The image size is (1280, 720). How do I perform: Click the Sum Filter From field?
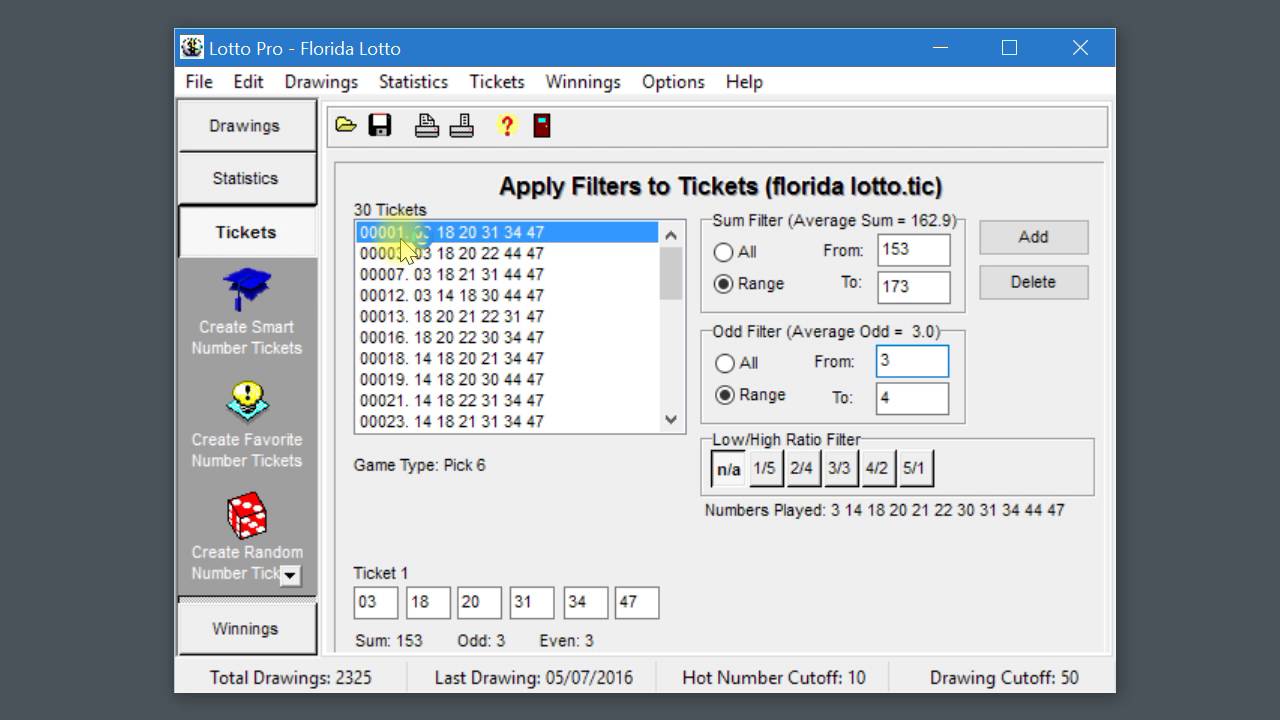[914, 250]
